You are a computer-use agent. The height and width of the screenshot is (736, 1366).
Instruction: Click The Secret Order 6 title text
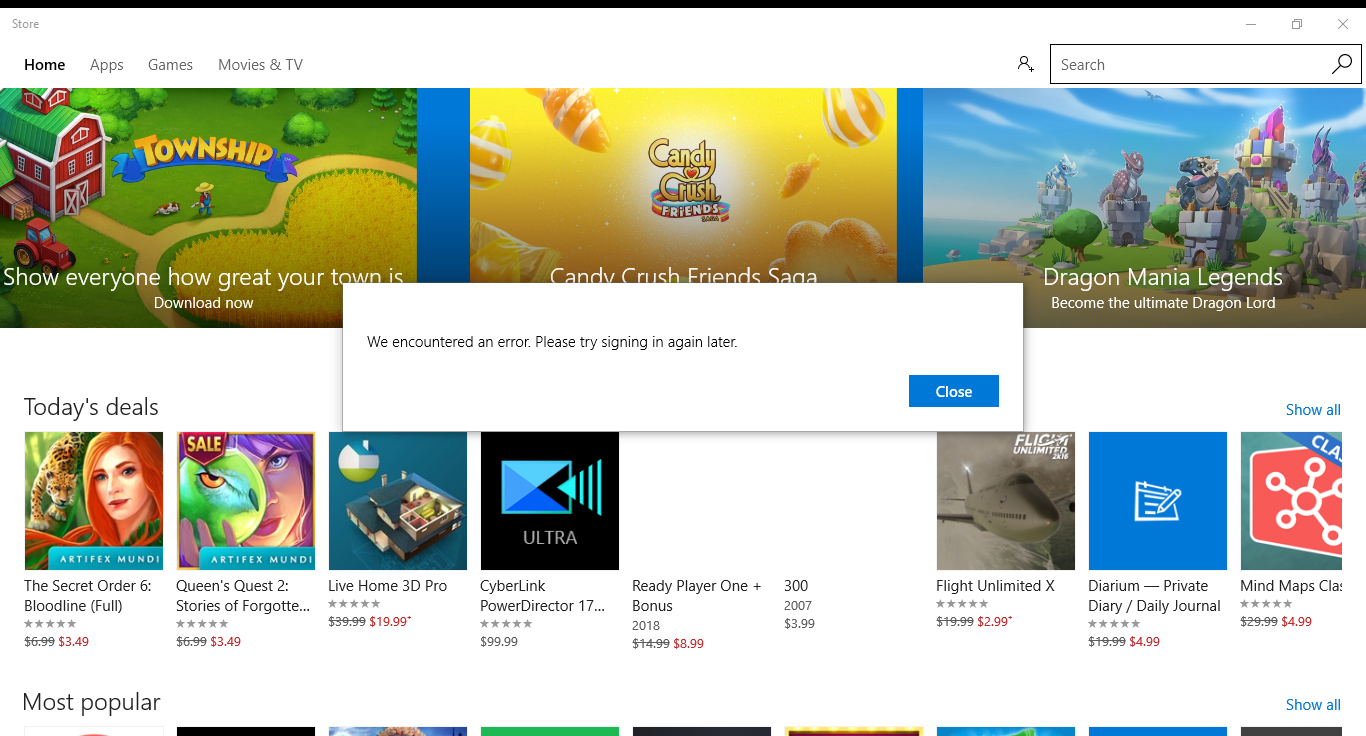click(x=88, y=596)
